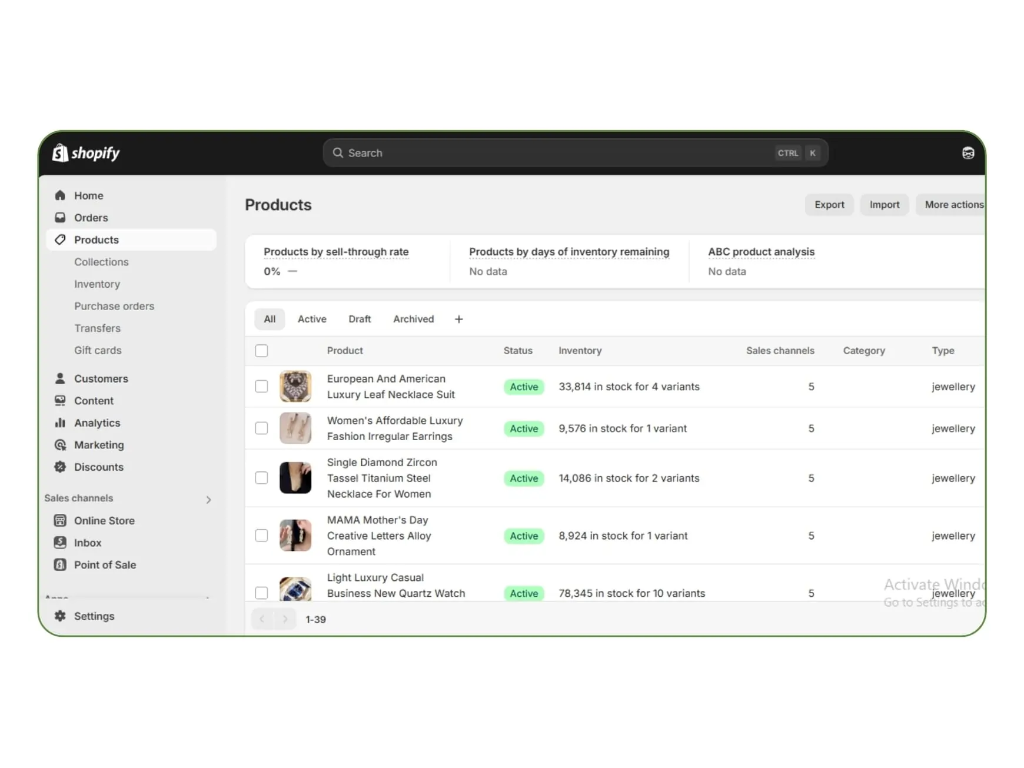Select the All products tab
1024x768 pixels.
pos(270,319)
